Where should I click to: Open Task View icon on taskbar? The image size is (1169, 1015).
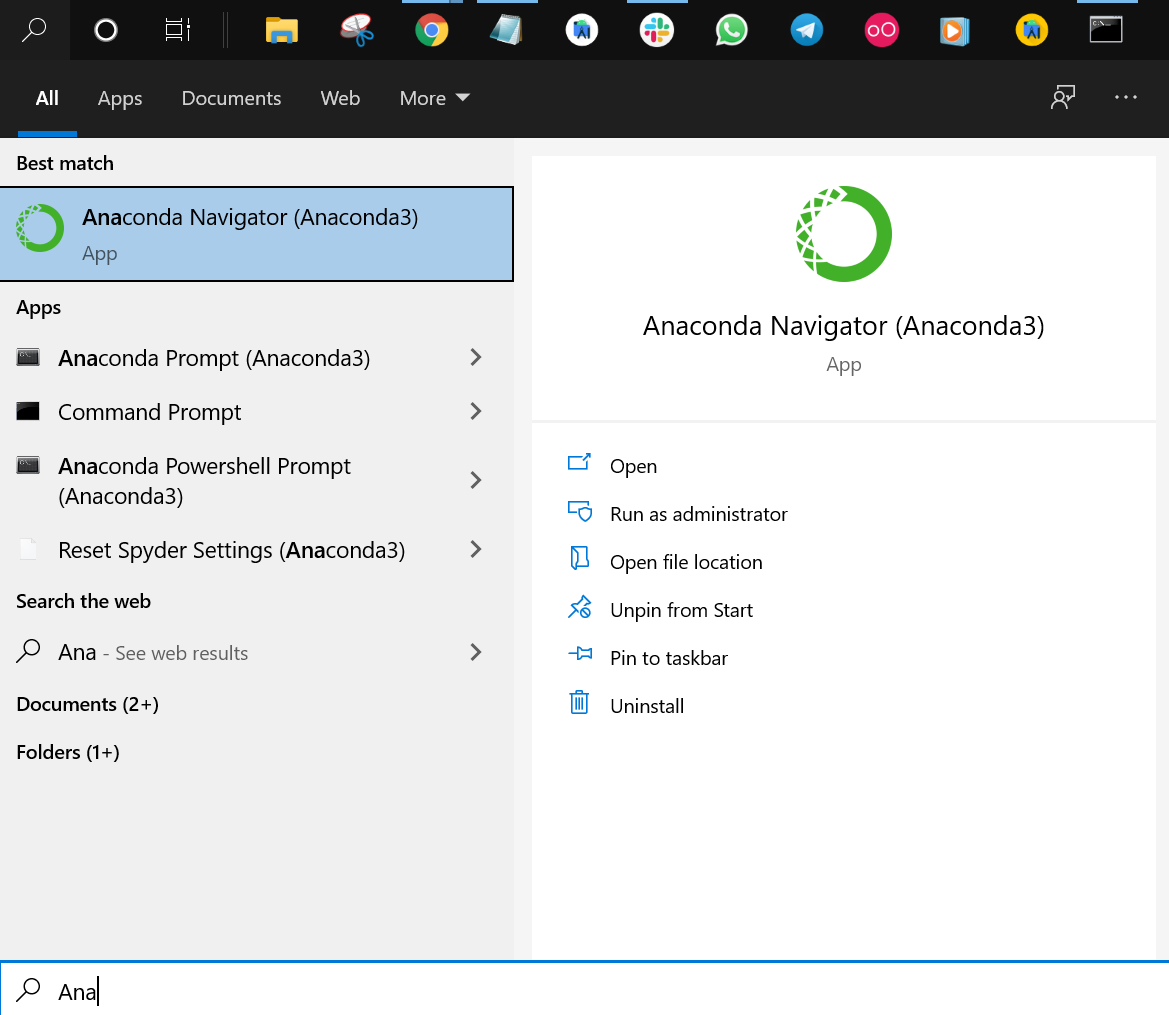click(x=177, y=30)
